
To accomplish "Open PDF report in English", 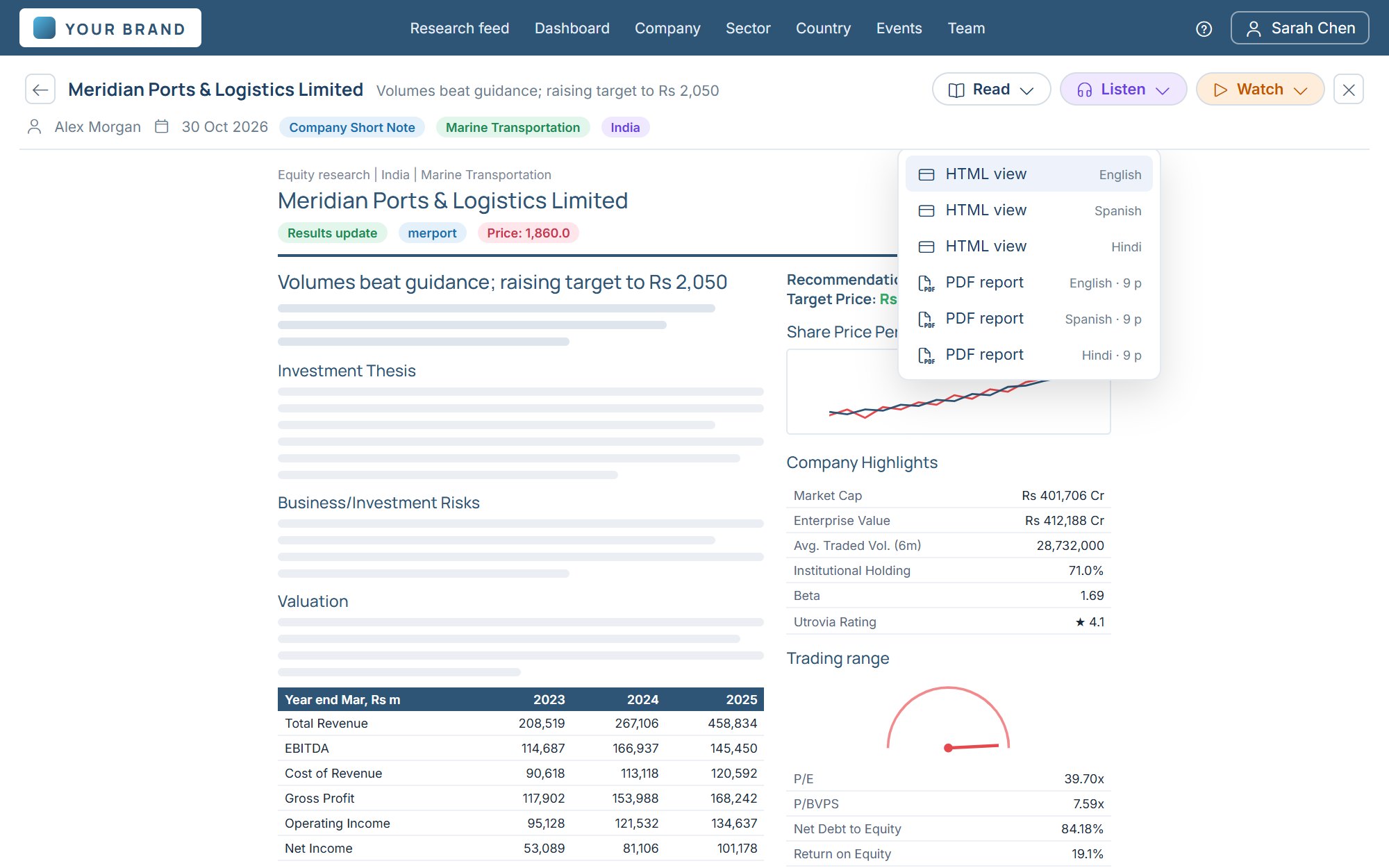I will pyautogui.click(x=1029, y=283).
